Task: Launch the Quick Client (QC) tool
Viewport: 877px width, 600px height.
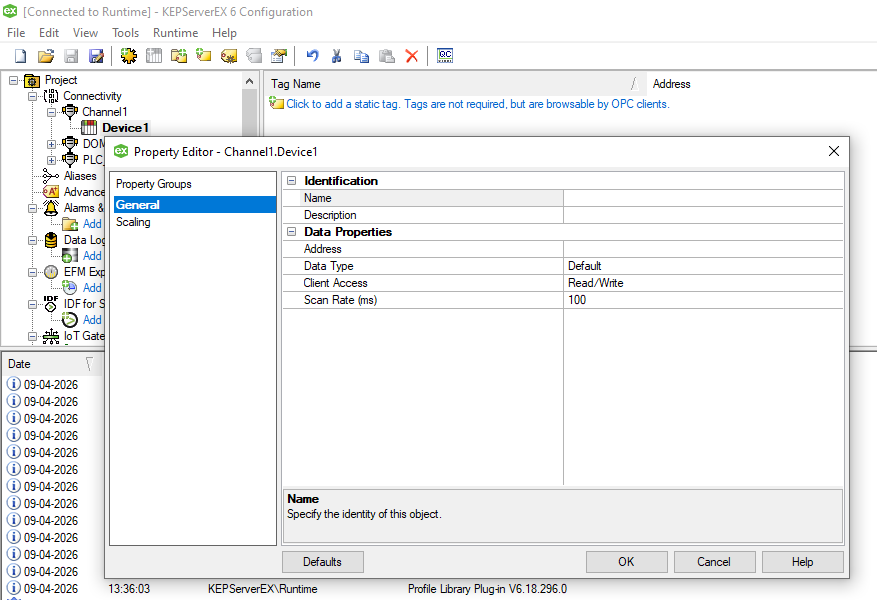Action: [445, 56]
